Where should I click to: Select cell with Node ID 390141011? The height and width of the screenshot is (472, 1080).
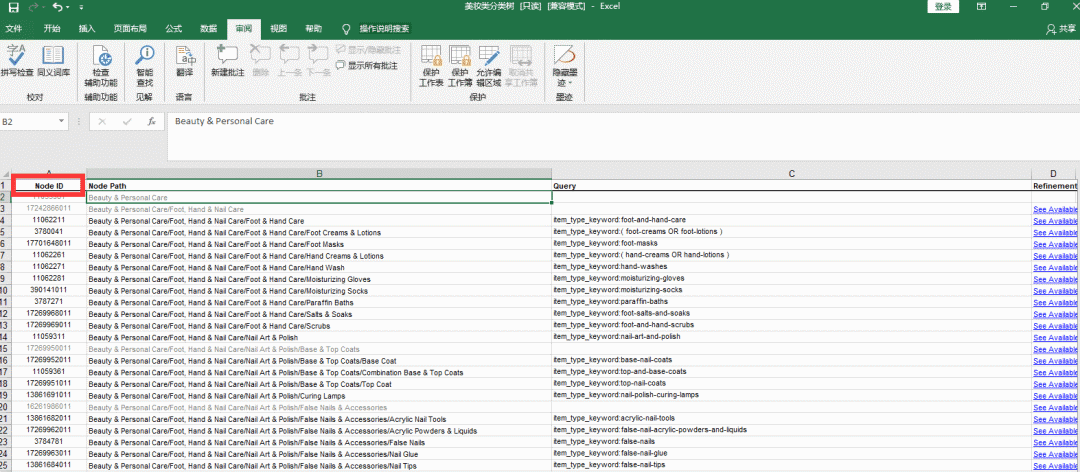click(48, 291)
